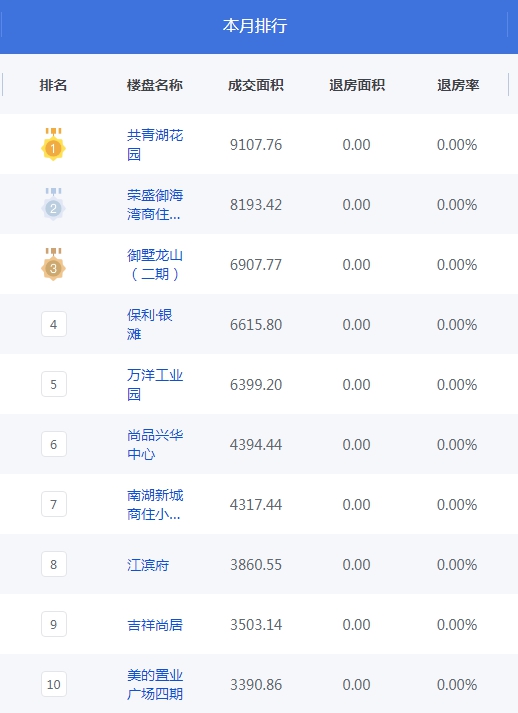
Task: Open 御墅龙山（二期） property link
Action: (155, 264)
